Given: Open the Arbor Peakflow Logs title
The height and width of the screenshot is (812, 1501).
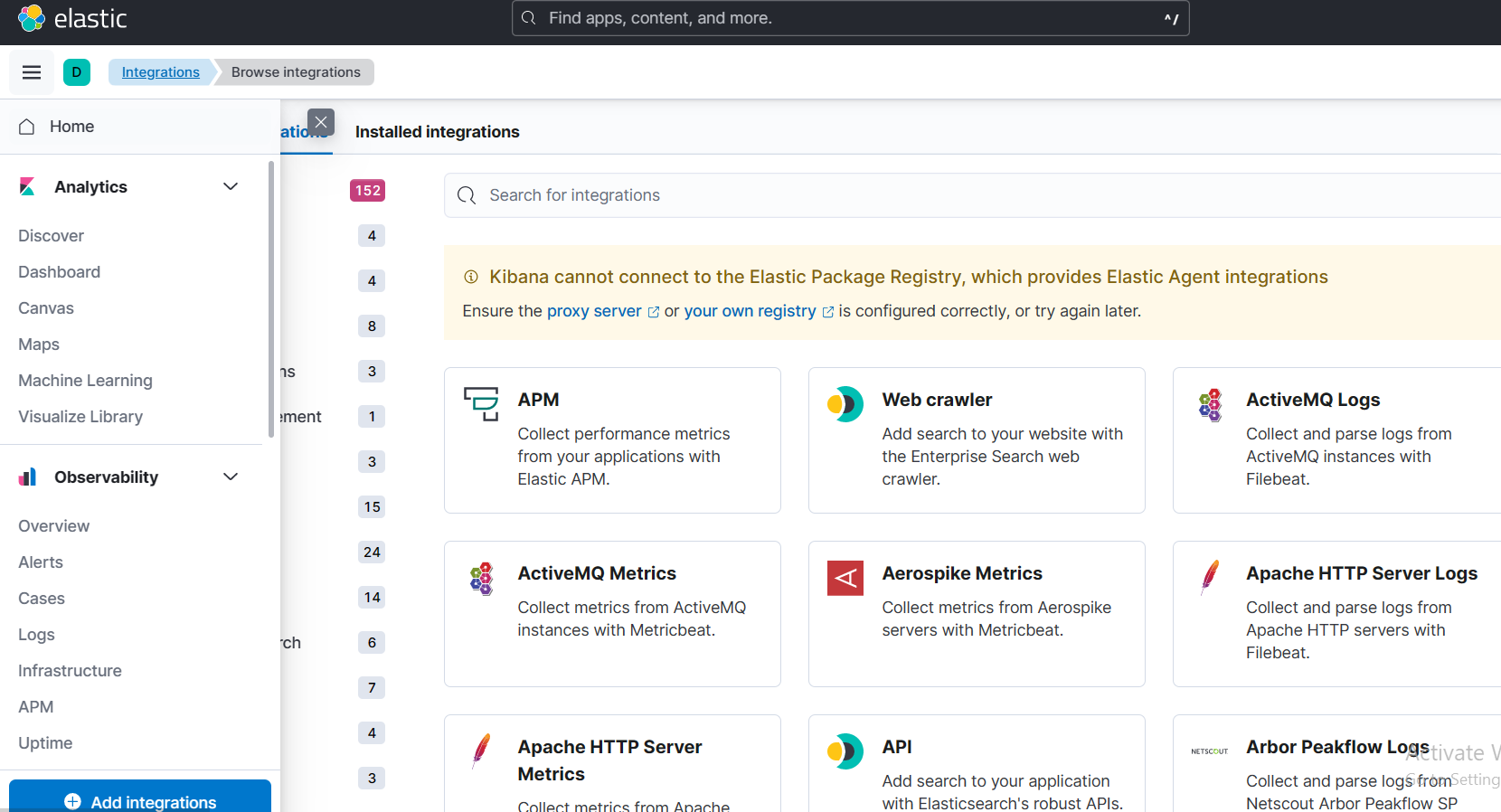Looking at the screenshot, I should pyautogui.click(x=1337, y=747).
